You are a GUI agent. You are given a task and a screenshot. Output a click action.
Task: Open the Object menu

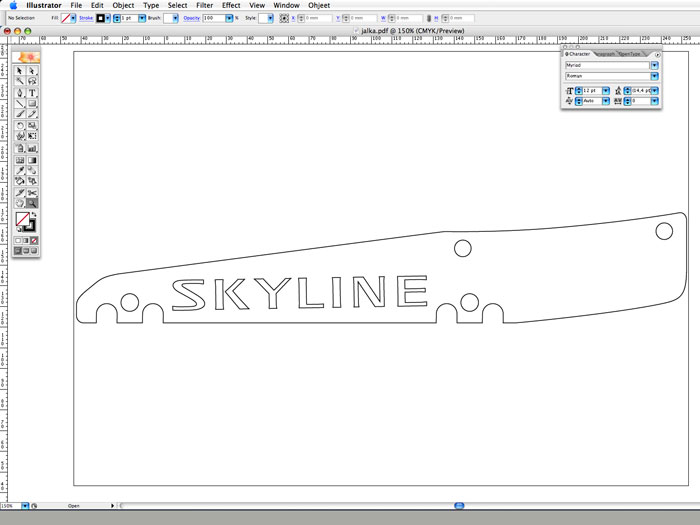click(x=123, y=5)
